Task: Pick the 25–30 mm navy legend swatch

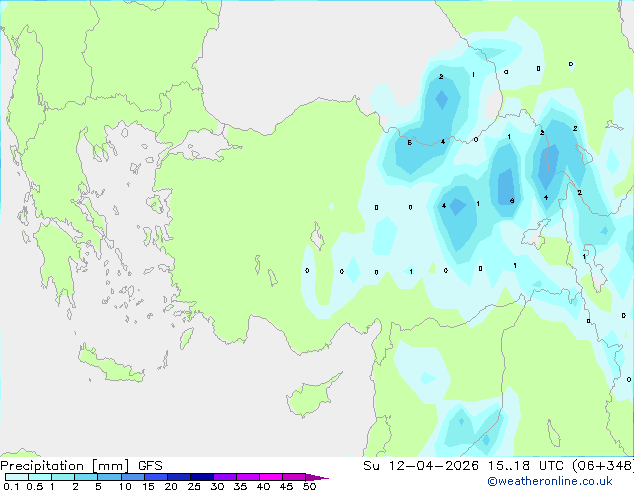Action: [202, 477]
